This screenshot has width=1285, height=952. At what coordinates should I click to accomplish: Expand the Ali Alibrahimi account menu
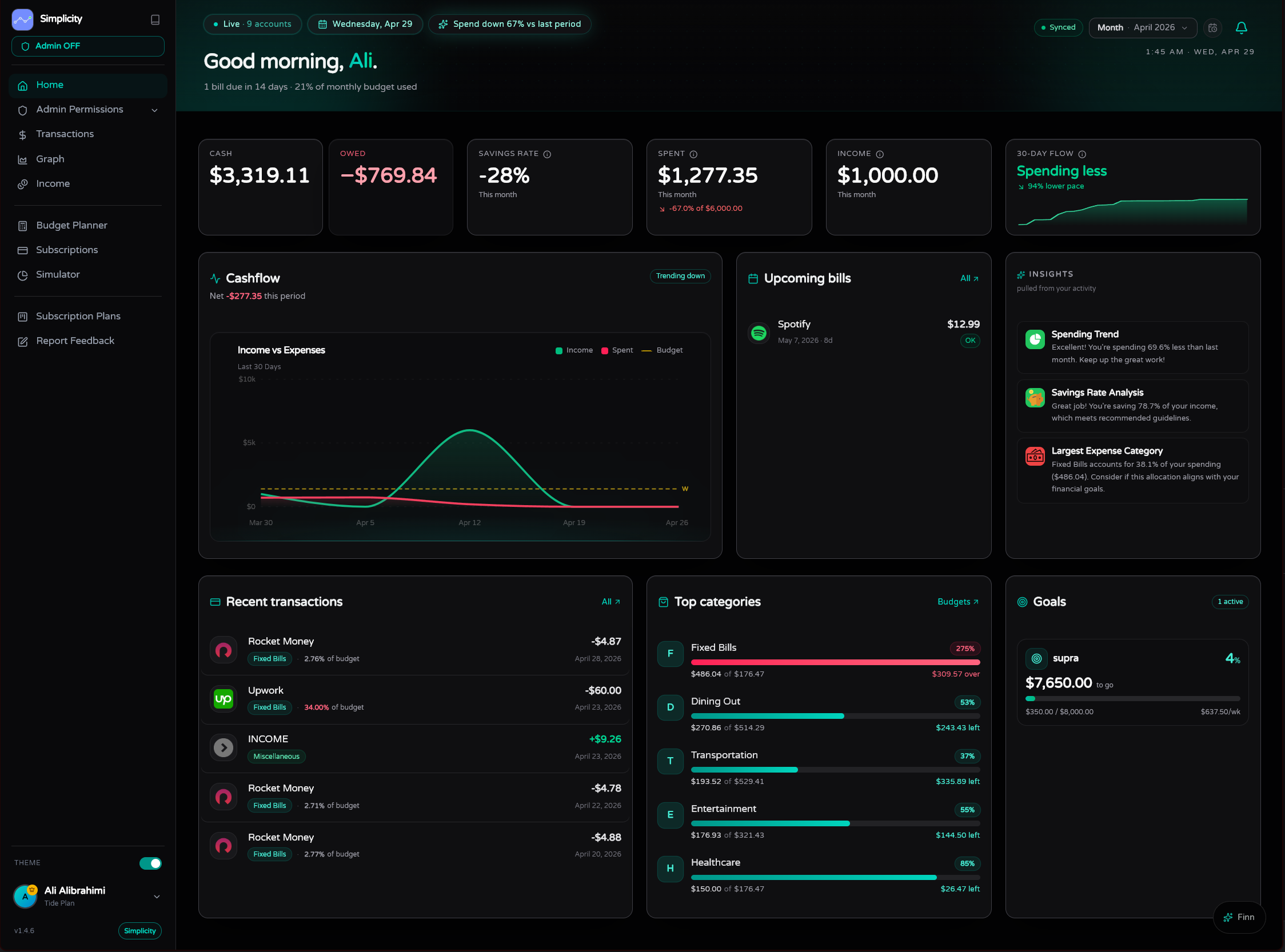coord(87,895)
